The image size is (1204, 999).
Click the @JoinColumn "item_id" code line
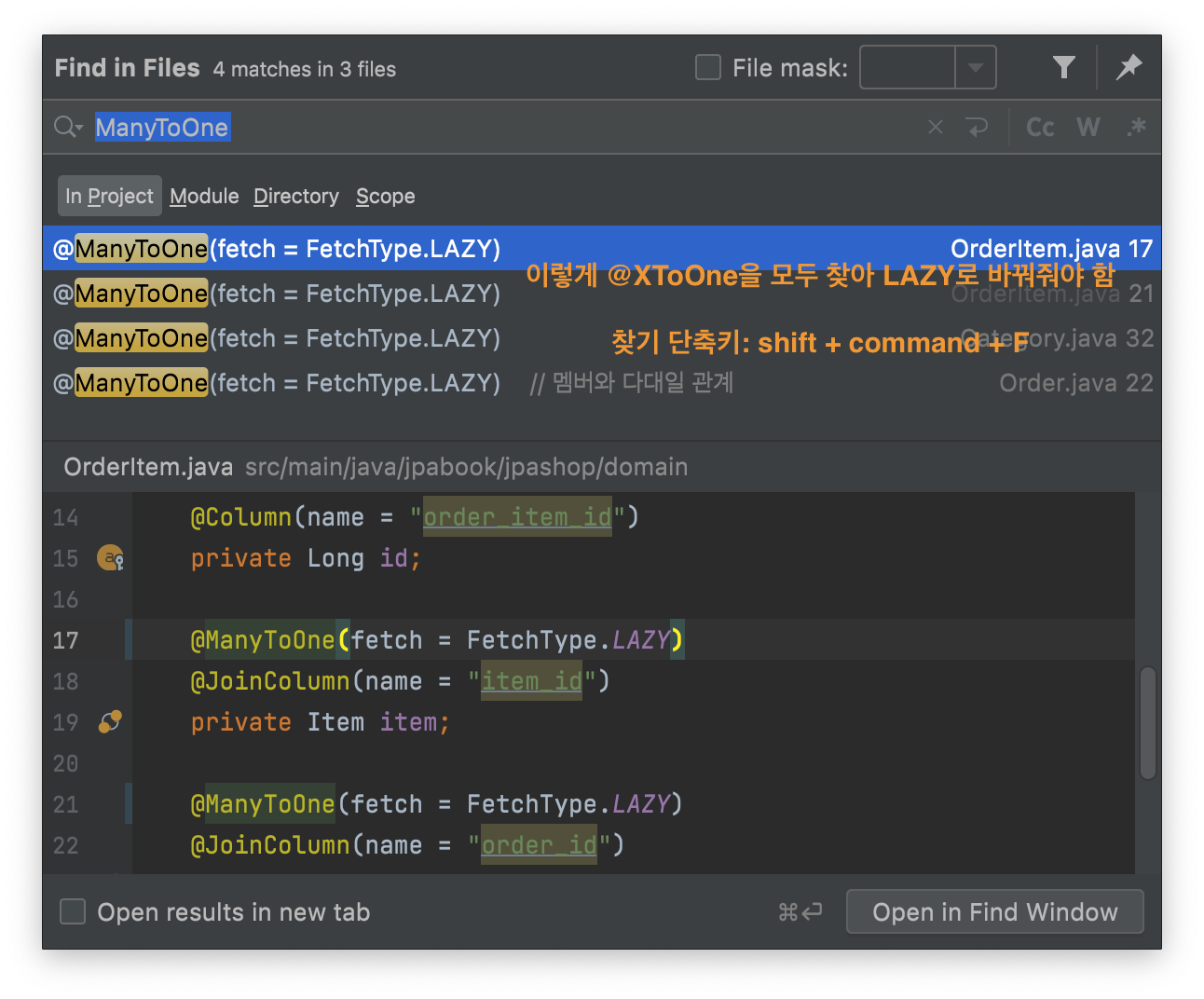click(x=400, y=681)
